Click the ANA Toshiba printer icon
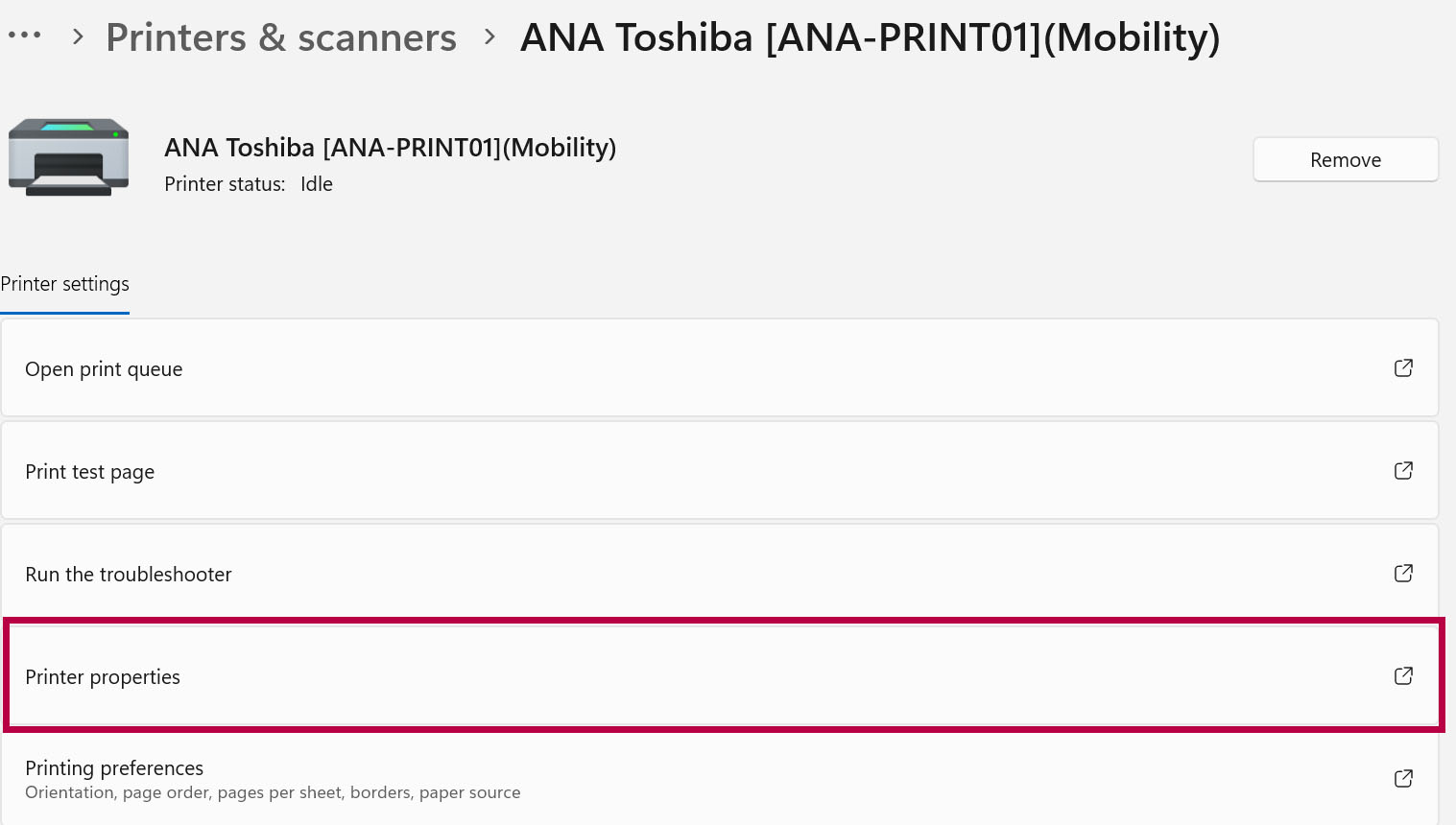1456x825 pixels. pyautogui.click(x=68, y=156)
